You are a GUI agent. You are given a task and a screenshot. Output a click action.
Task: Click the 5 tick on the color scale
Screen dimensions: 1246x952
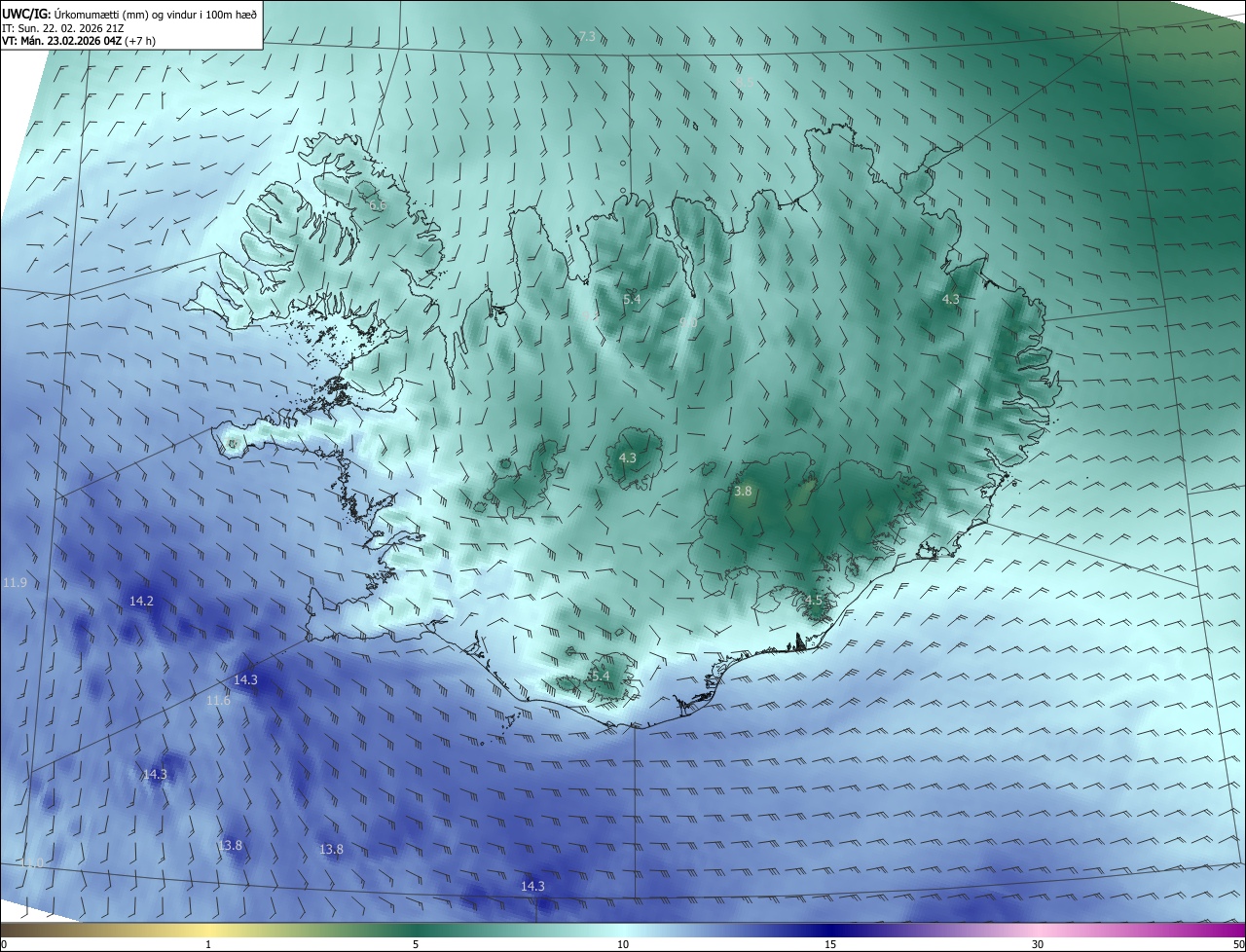point(416,944)
